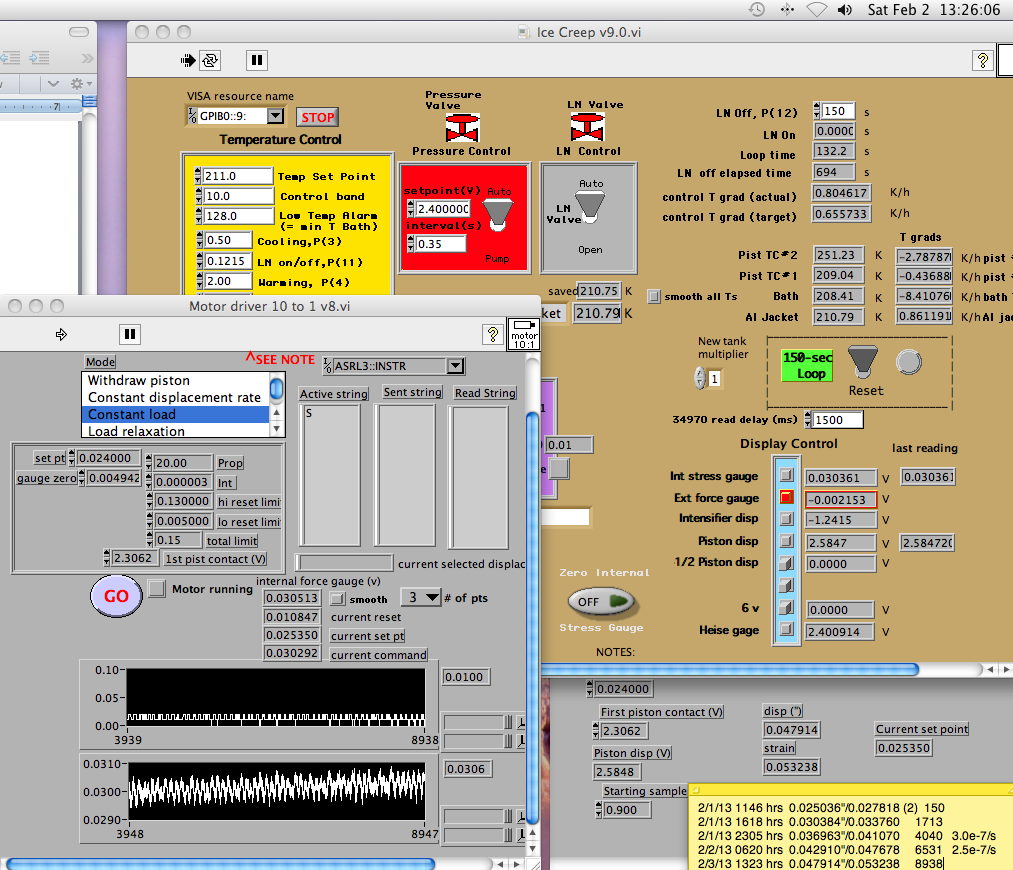Click the red Pressure Valve icon

point(461,128)
